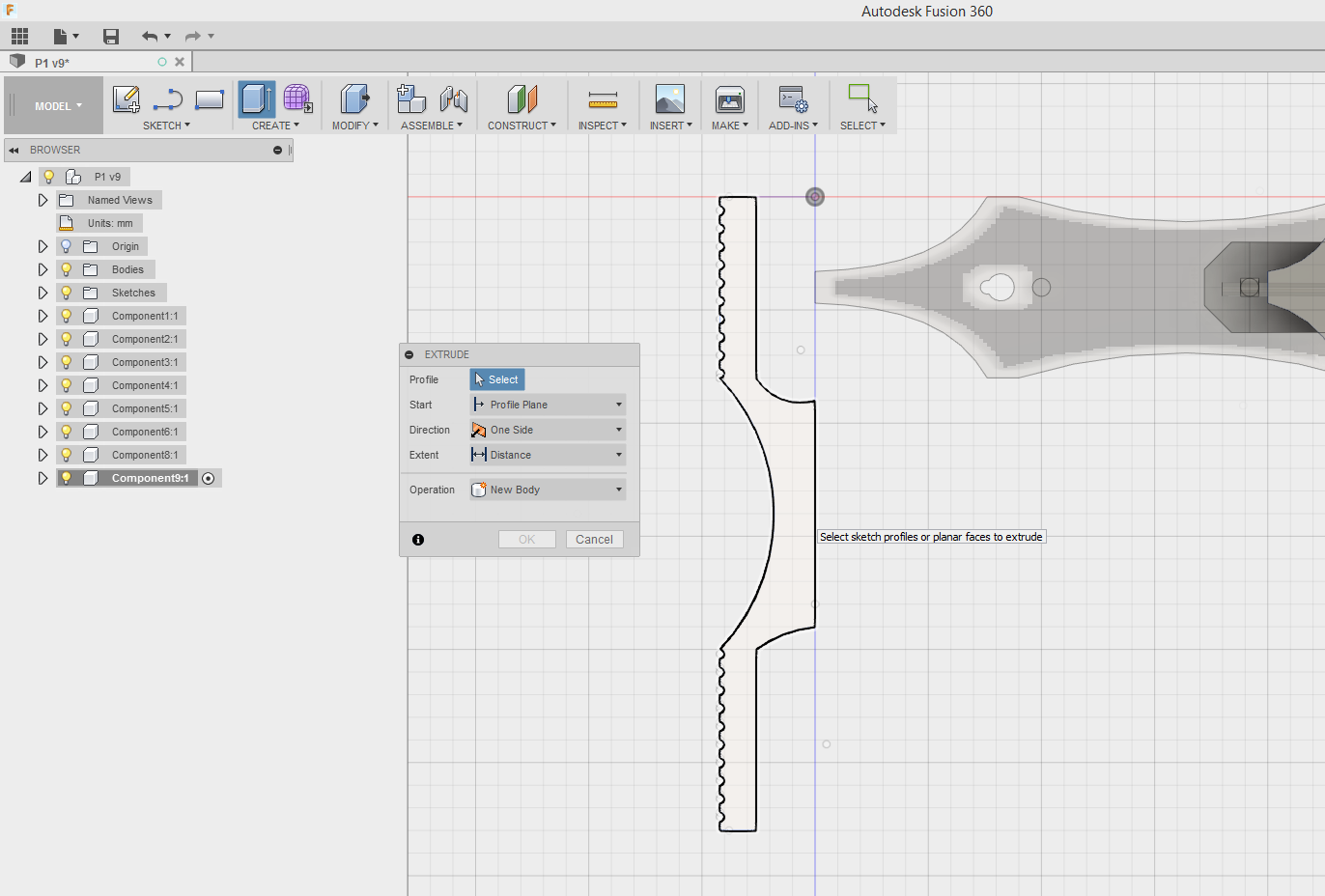Image resolution: width=1325 pixels, height=896 pixels.
Task: Click the browser panel minus icon
Action: (x=277, y=151)
